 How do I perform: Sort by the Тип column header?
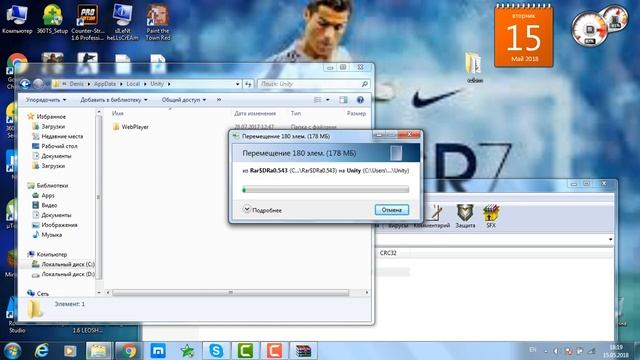tap(296, 113)
